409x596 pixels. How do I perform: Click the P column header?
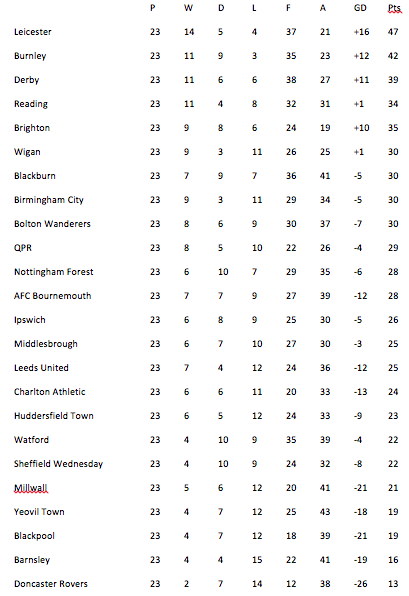[x=153, y=8]
